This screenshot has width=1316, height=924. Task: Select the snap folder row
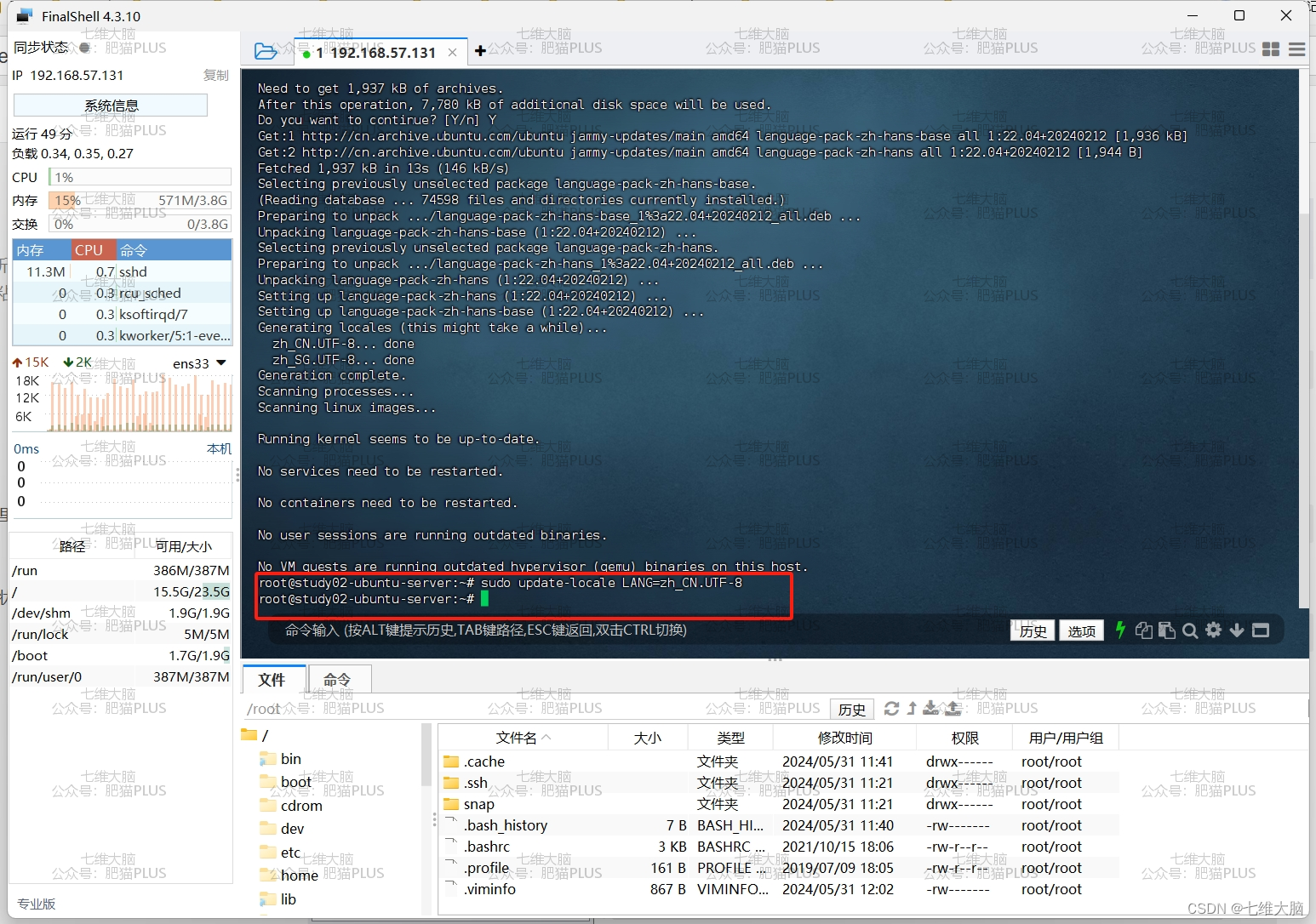780,804
